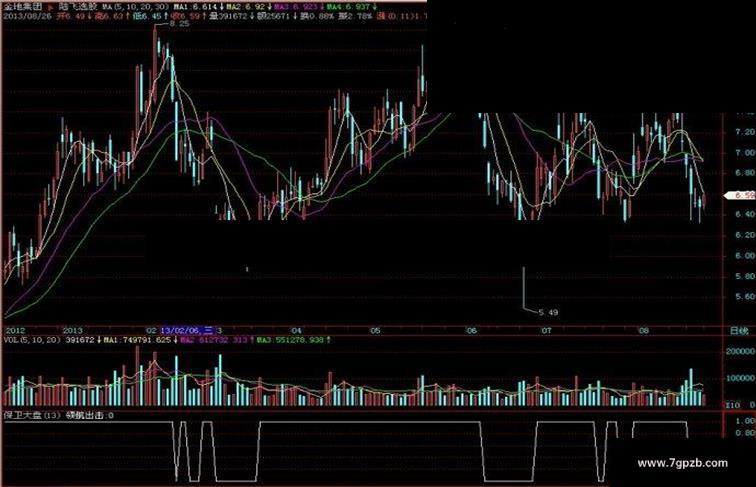The width and height of the screenshot is (756, 487).
Task: Click the 5.49 low price label
Action: pos(548,312)
